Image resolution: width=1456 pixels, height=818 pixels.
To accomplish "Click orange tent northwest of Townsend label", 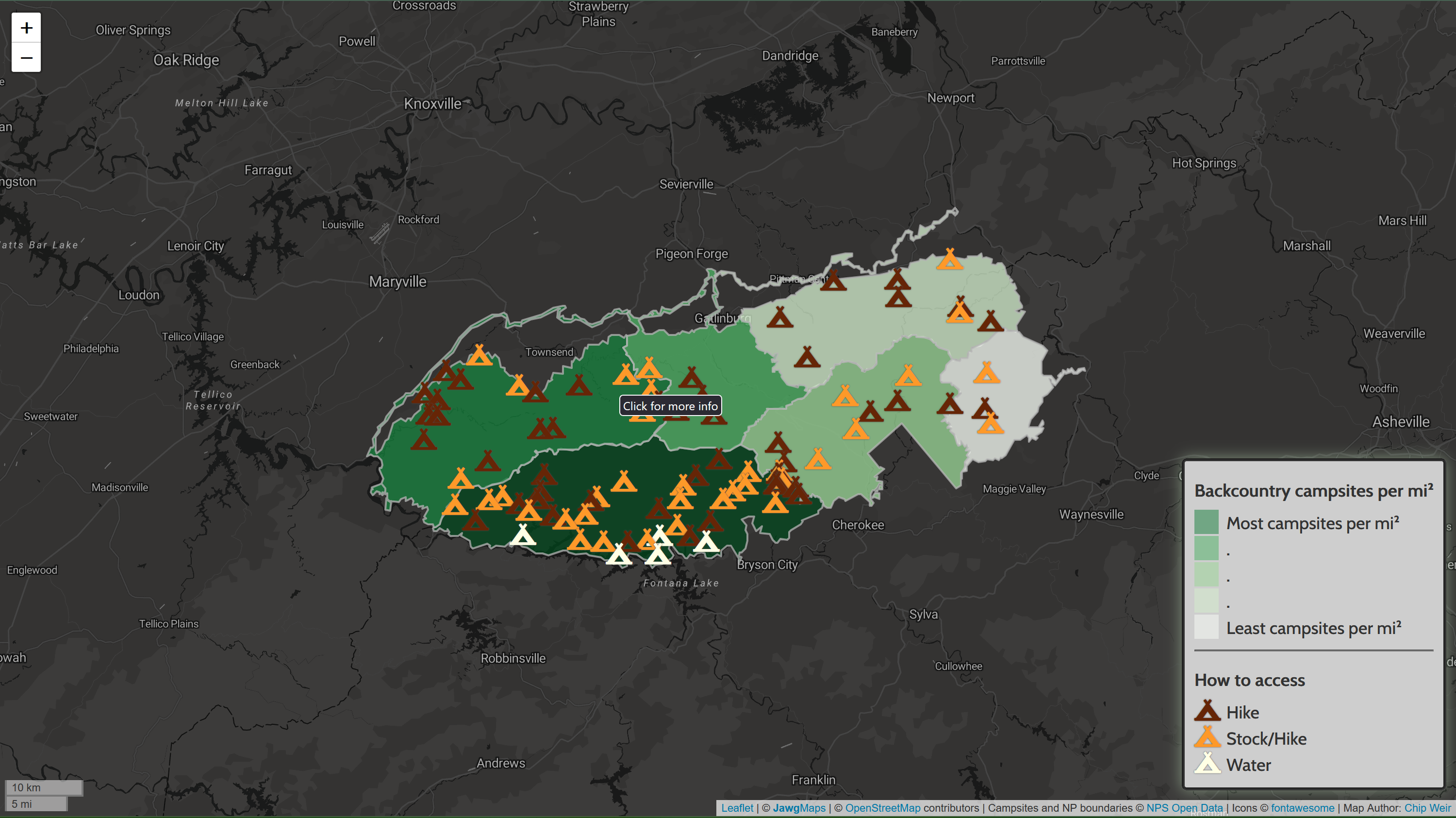I will (480, 356).
